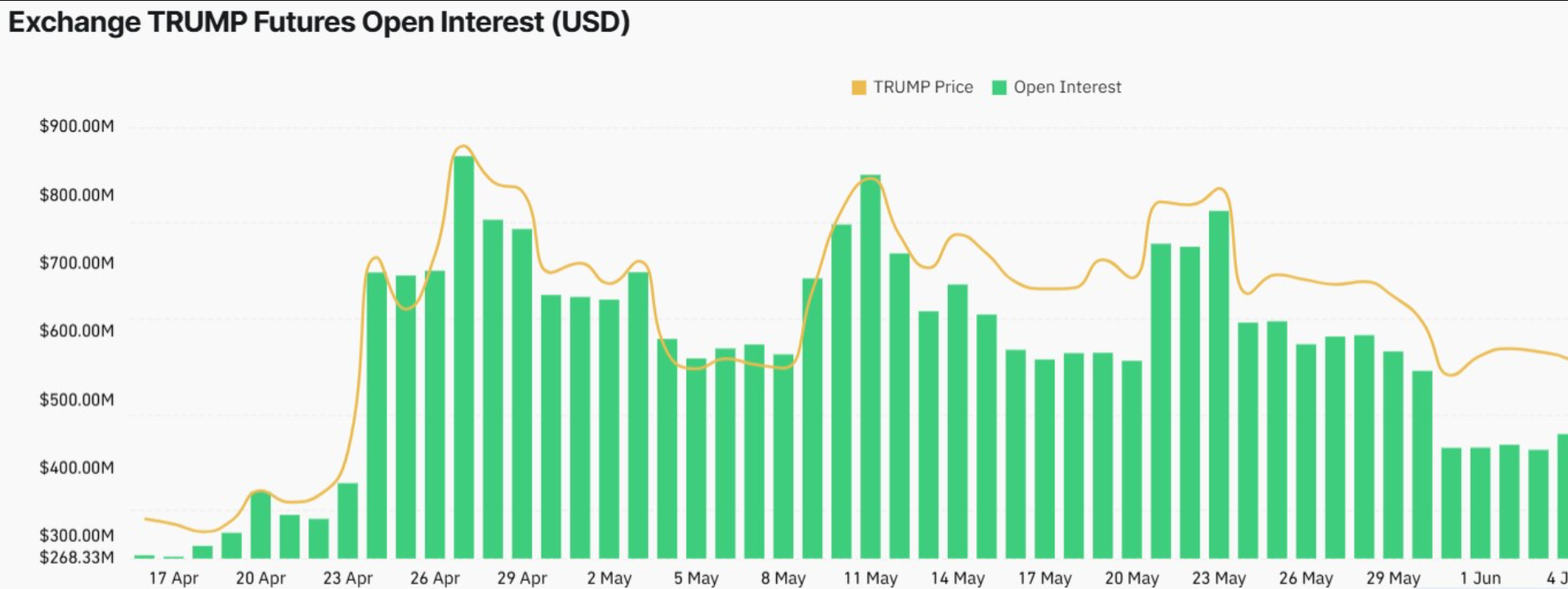1568x589 pixels.
Task: Click the green bar above 11 May
Action: (x=870, y=367)
